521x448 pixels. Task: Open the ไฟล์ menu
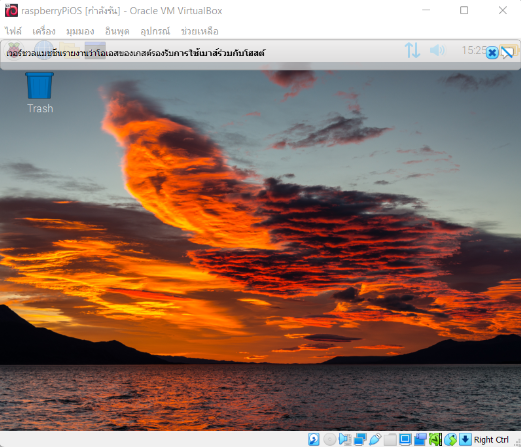(13, 31)
